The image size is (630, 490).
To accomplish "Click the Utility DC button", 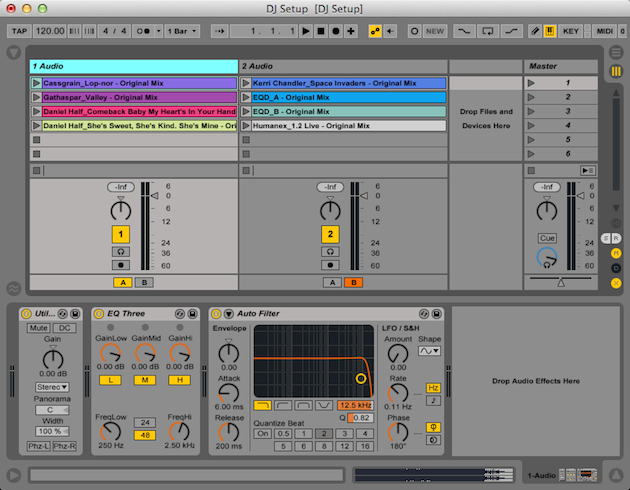I will [65, 328].
